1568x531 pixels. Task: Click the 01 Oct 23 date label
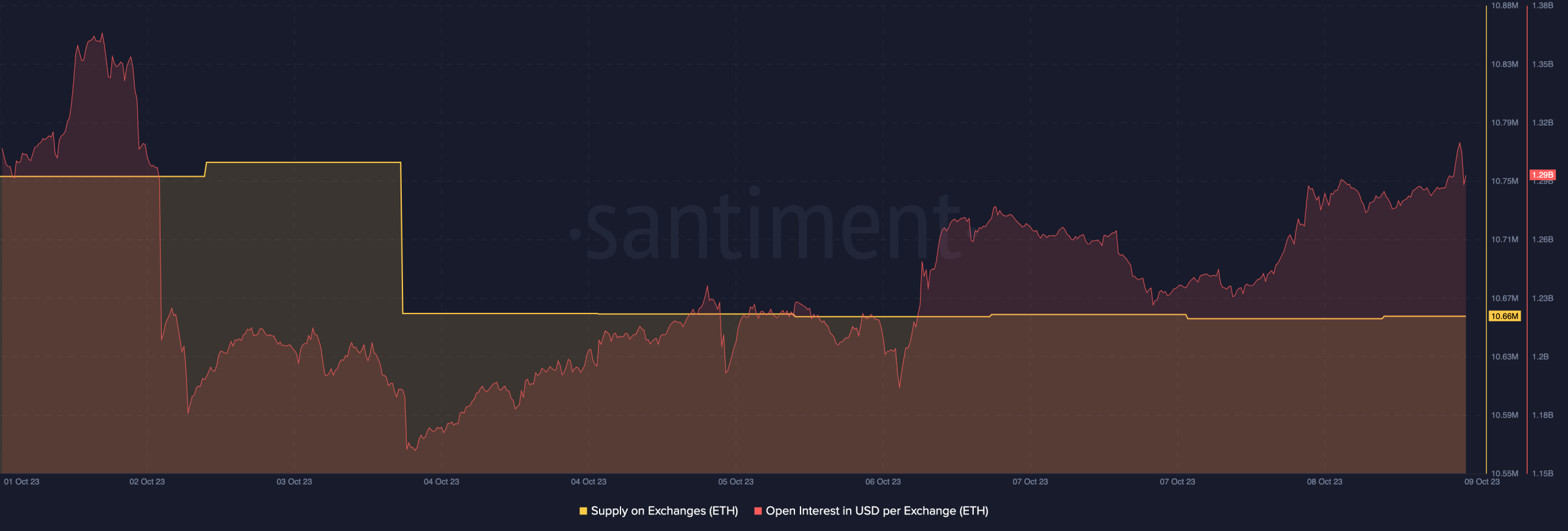(x=21, y=481)
